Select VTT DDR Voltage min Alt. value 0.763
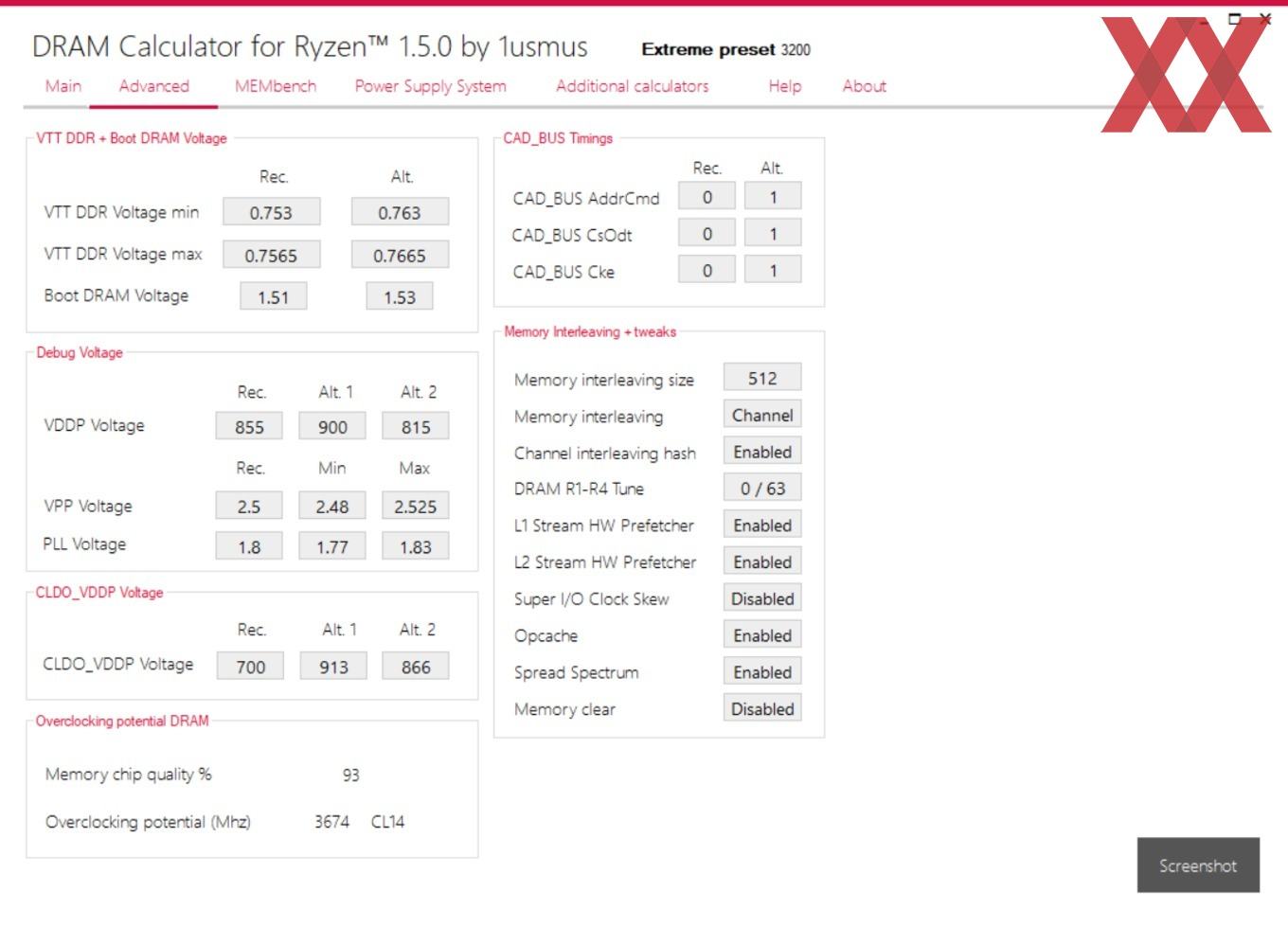The width and height of the screenshot is (1288, 944). click(x=400, y=212)
